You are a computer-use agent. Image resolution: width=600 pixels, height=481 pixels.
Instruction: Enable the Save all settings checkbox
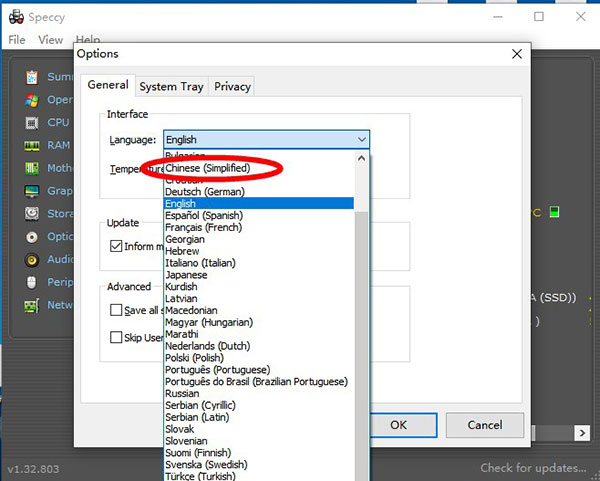click(117, 311)
